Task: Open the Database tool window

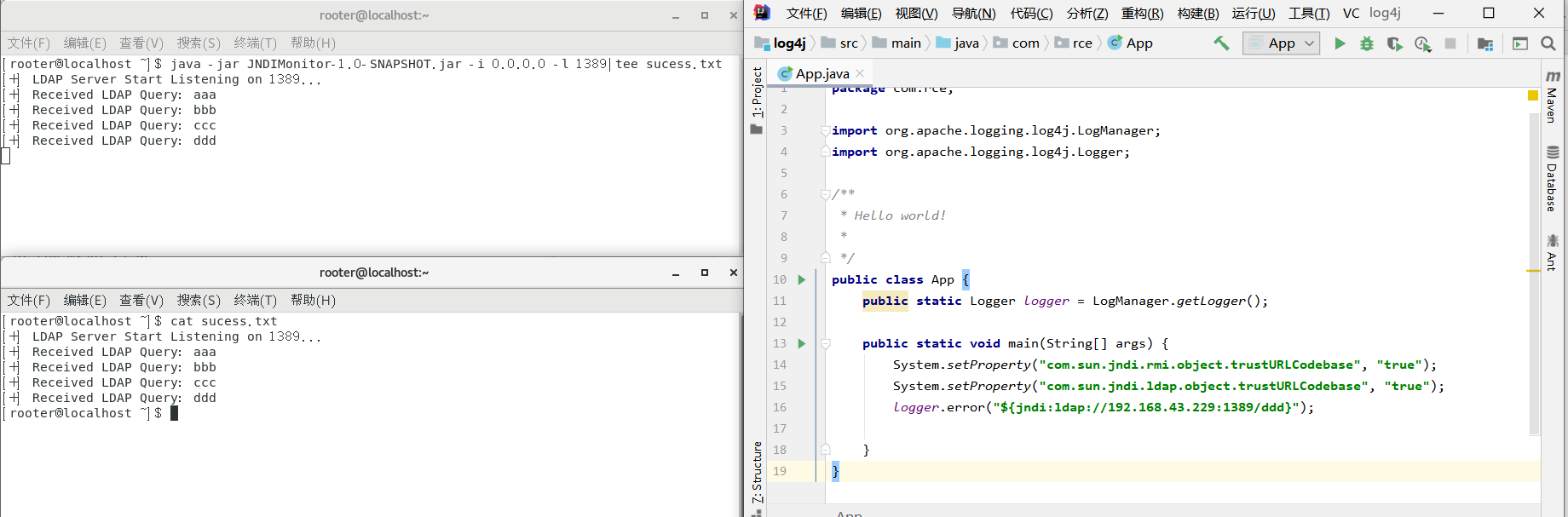Action: click(1552, 178)
